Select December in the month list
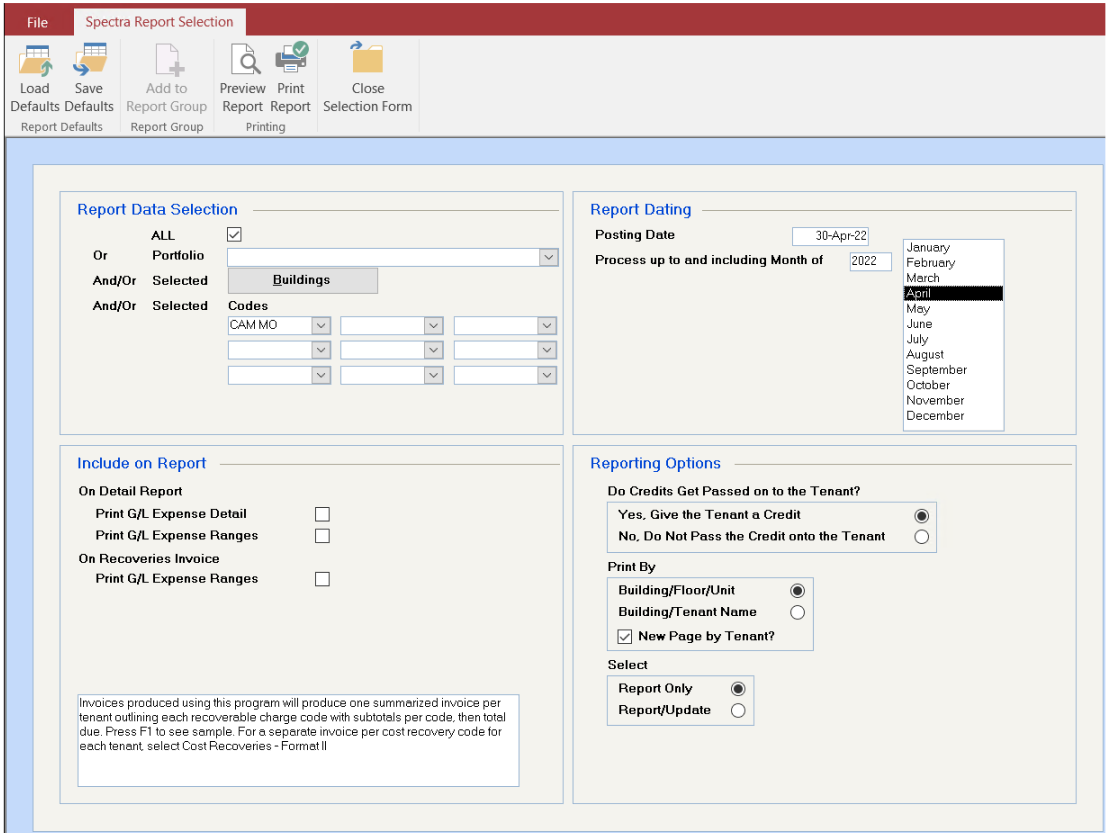The width and height of the screenshot is (1106, 833). pyautogui.click(x=953, y=416)
